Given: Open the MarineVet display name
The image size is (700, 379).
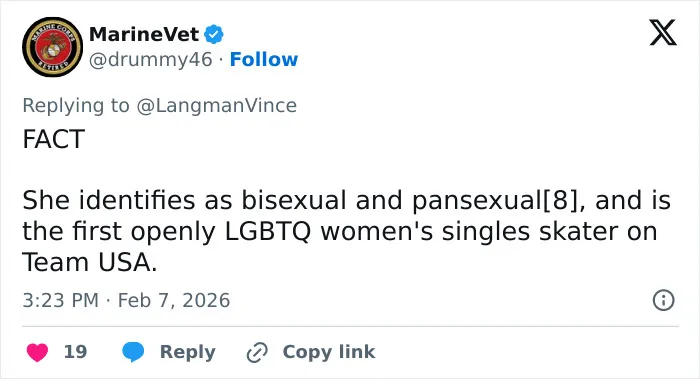Looking at the screenshot, I should pyautogui.click(x=144, y=34).
